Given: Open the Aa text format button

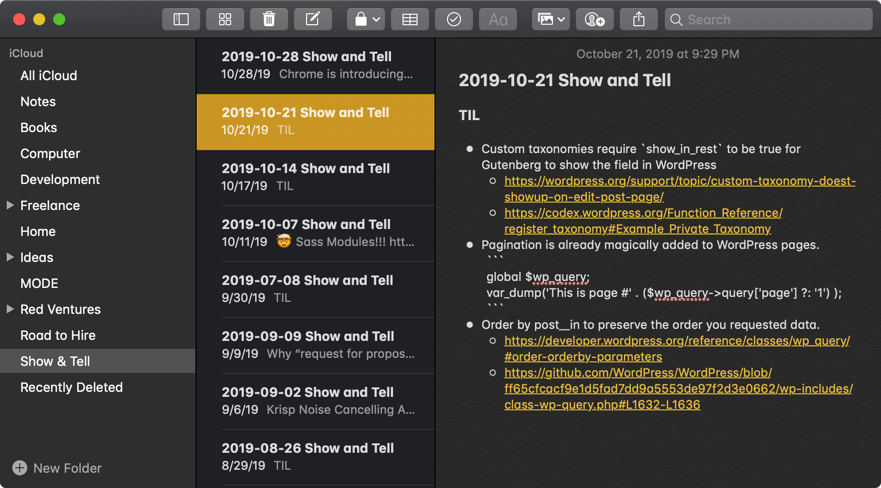Looking at the screenshot, I should 498,20.
